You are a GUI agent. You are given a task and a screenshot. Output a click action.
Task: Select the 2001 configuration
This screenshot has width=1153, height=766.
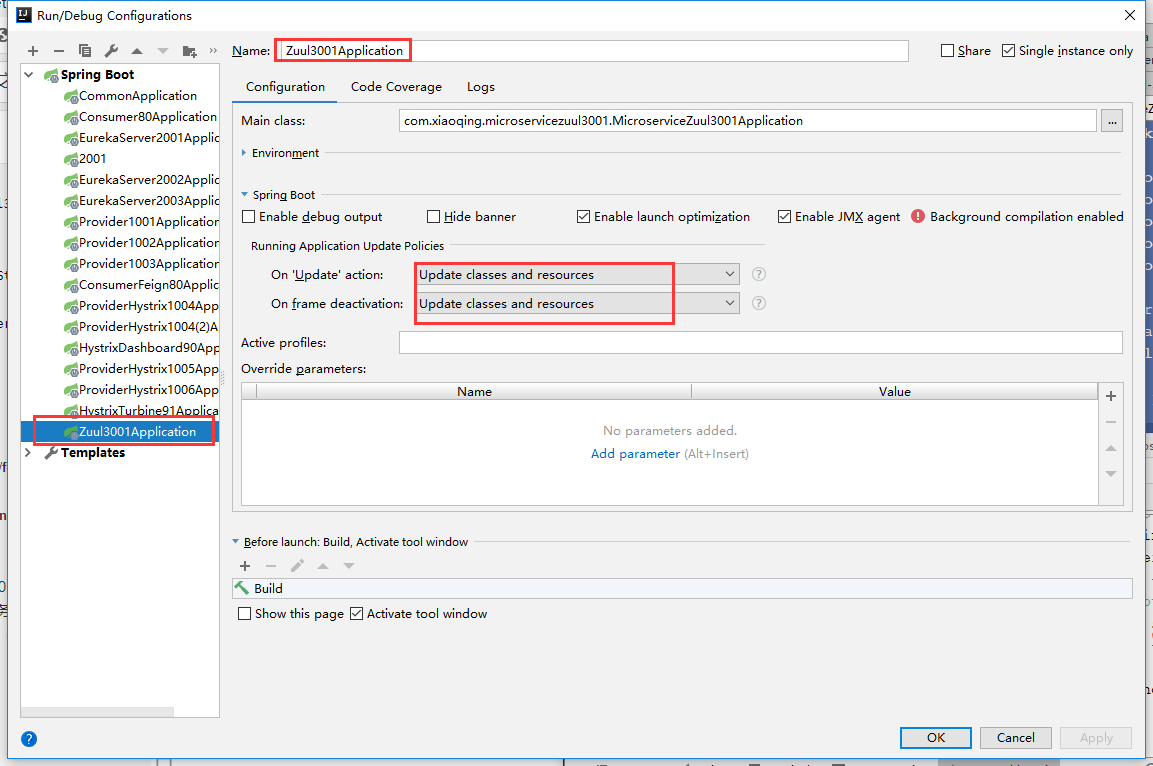93,159
